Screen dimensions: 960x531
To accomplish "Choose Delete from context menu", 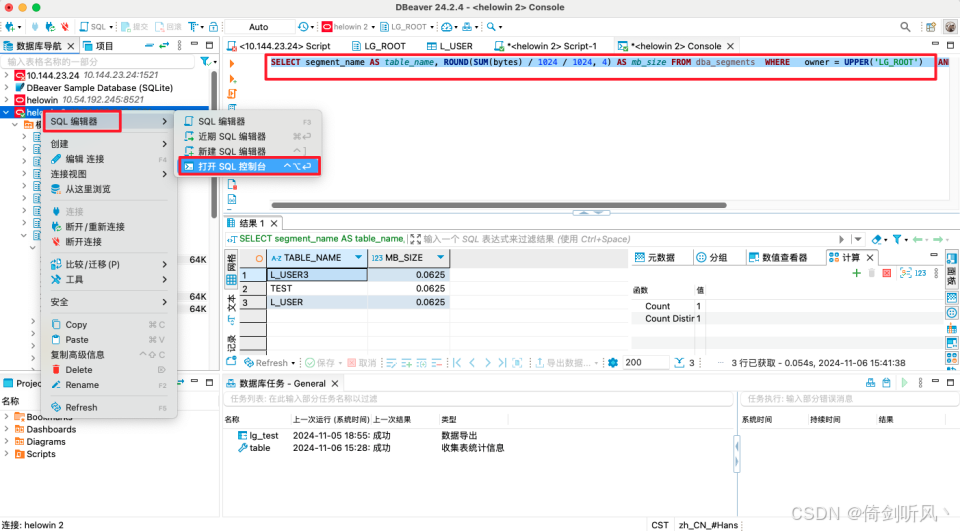I will click(x=108, y=370).
